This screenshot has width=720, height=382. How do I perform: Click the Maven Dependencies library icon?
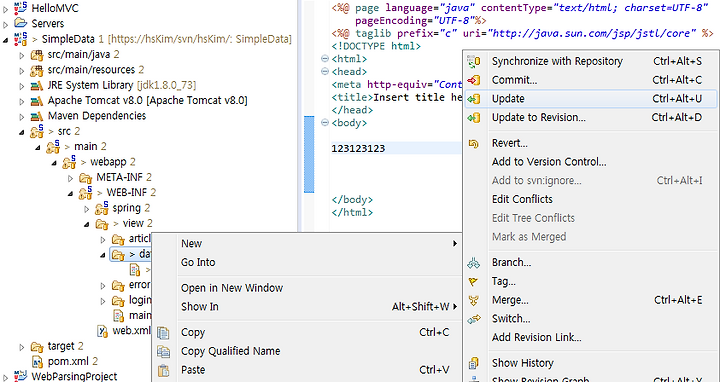tap(37, 116)
